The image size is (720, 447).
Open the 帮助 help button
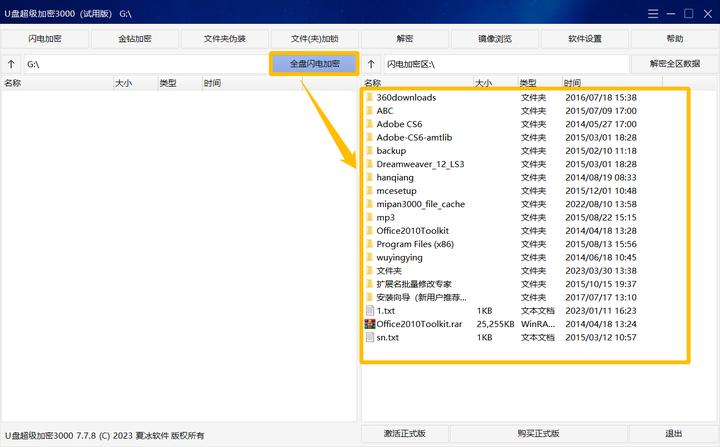tap(675, 39)
